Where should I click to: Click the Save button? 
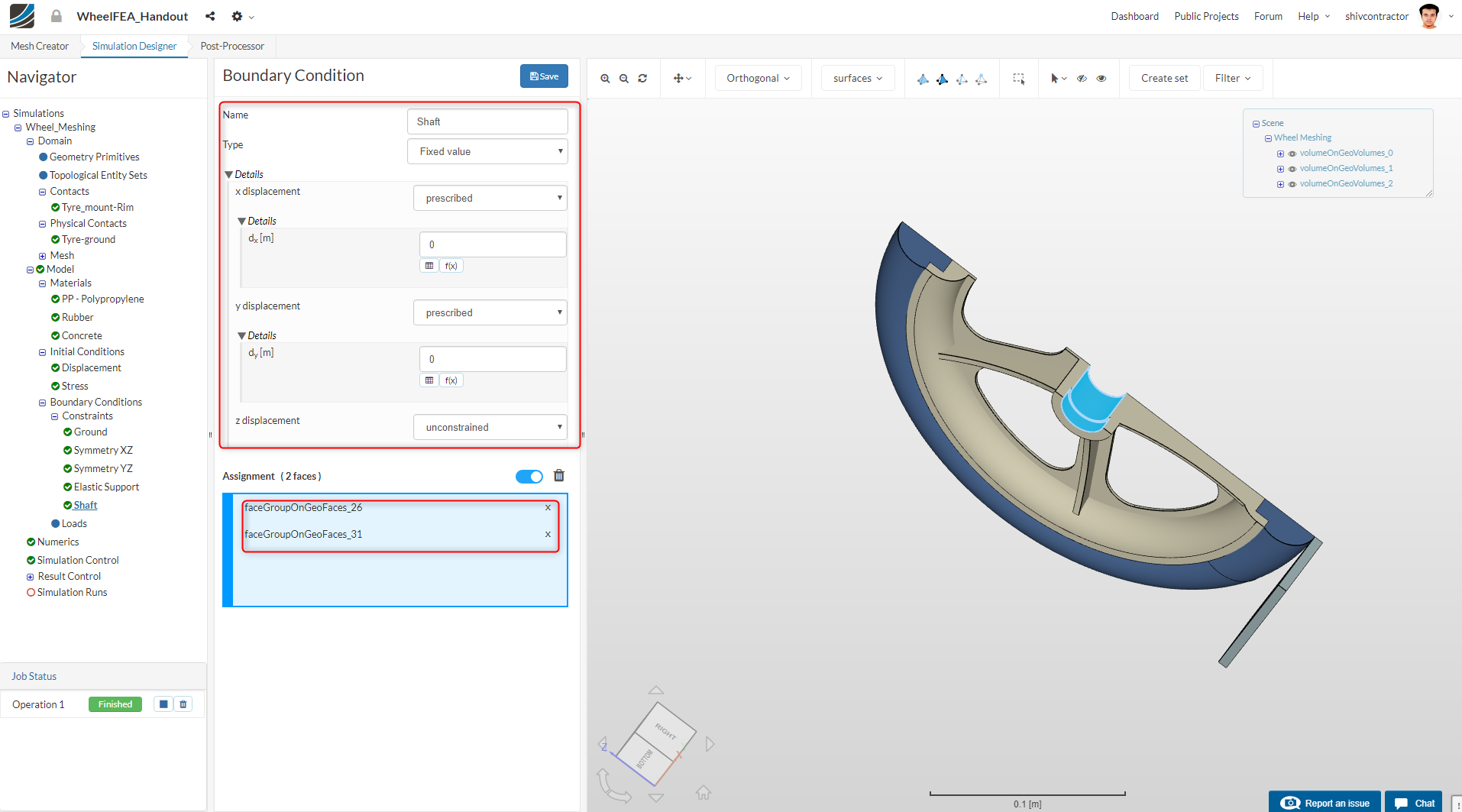544,76
